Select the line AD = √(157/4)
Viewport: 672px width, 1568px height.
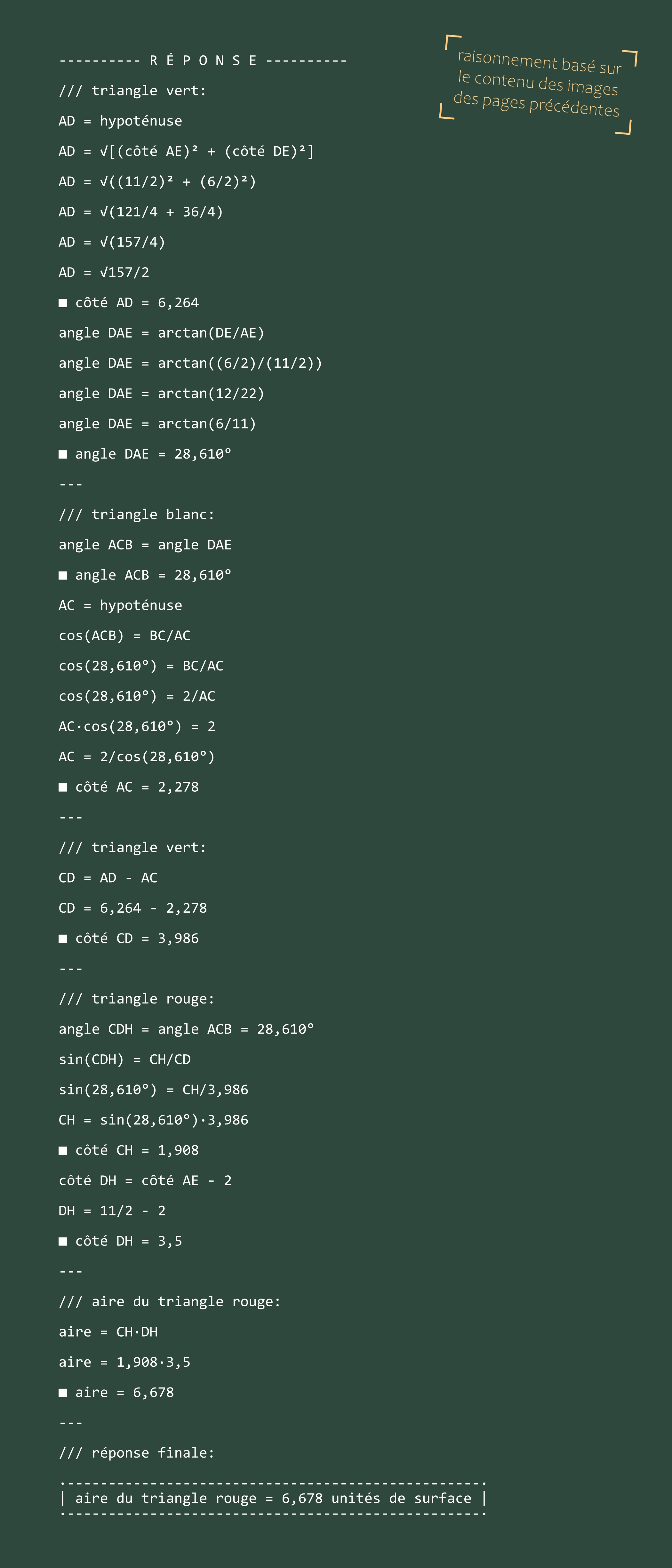coord(112,242)
